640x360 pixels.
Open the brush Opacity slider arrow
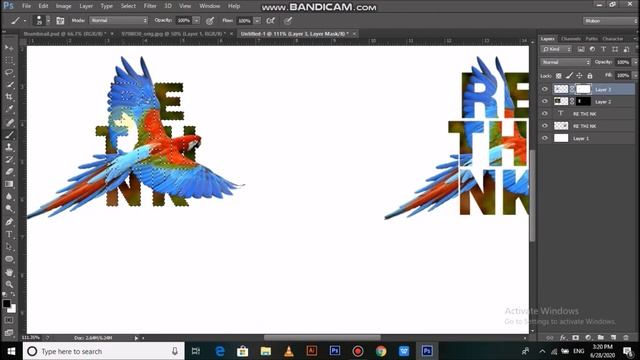coord(197,20)
